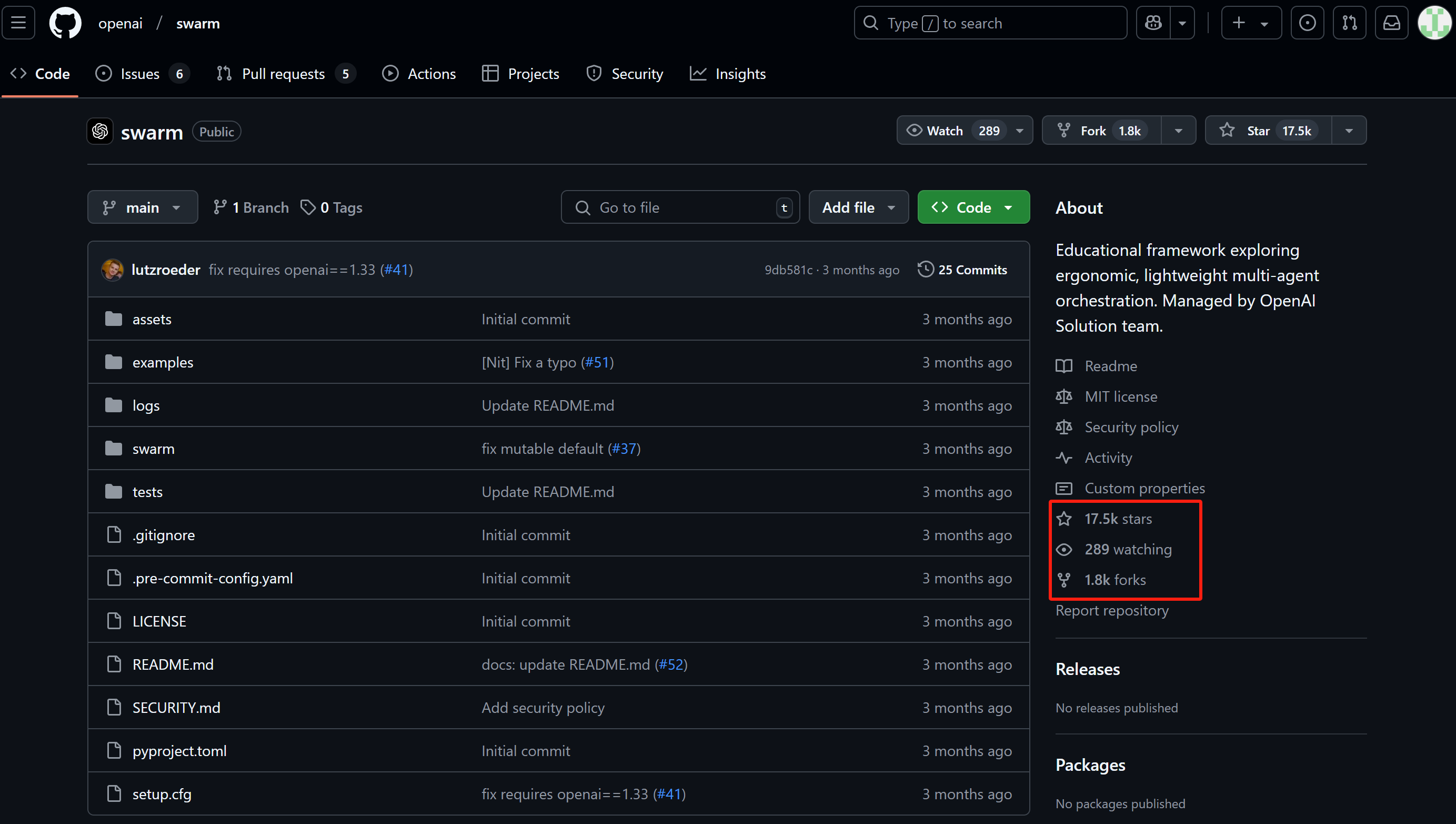Click the commit history clock icon

926,270
